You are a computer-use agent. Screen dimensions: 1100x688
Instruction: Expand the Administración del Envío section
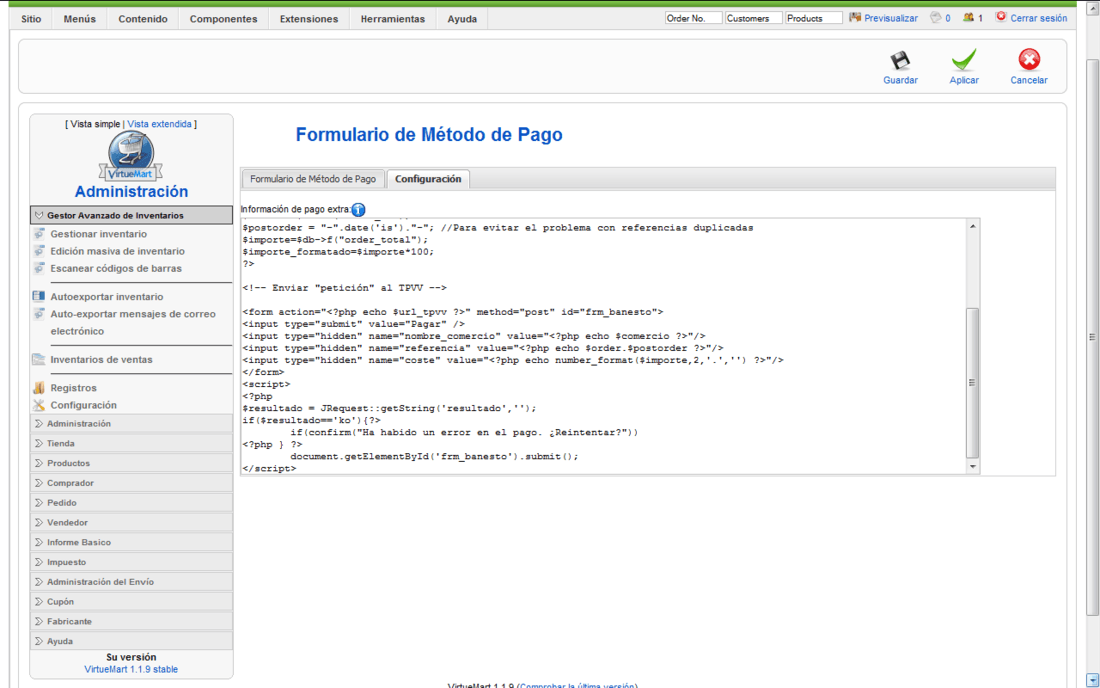[131, 582]
